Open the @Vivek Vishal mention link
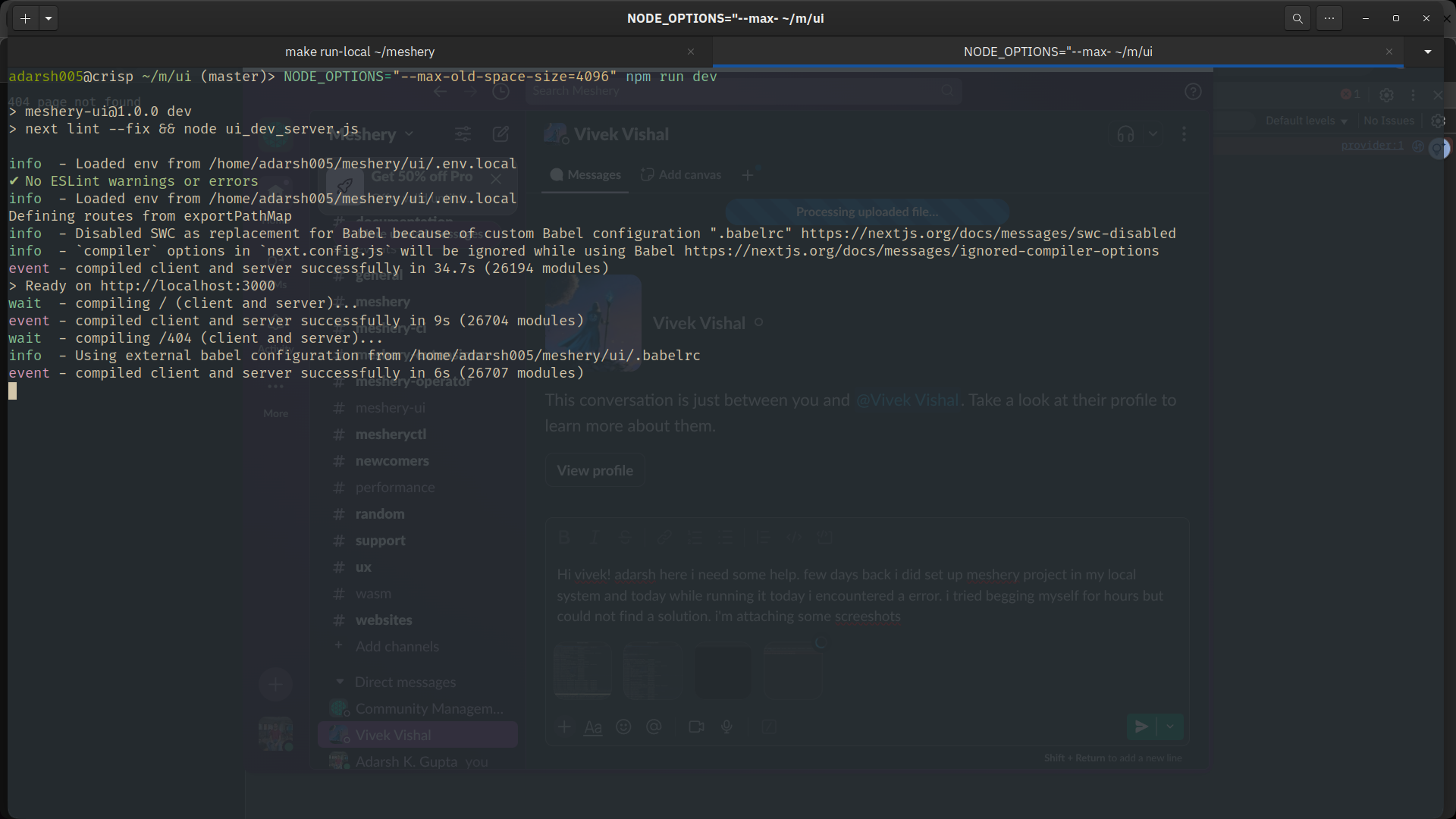The image size is (1456, 819). click(x=907, y=400)
